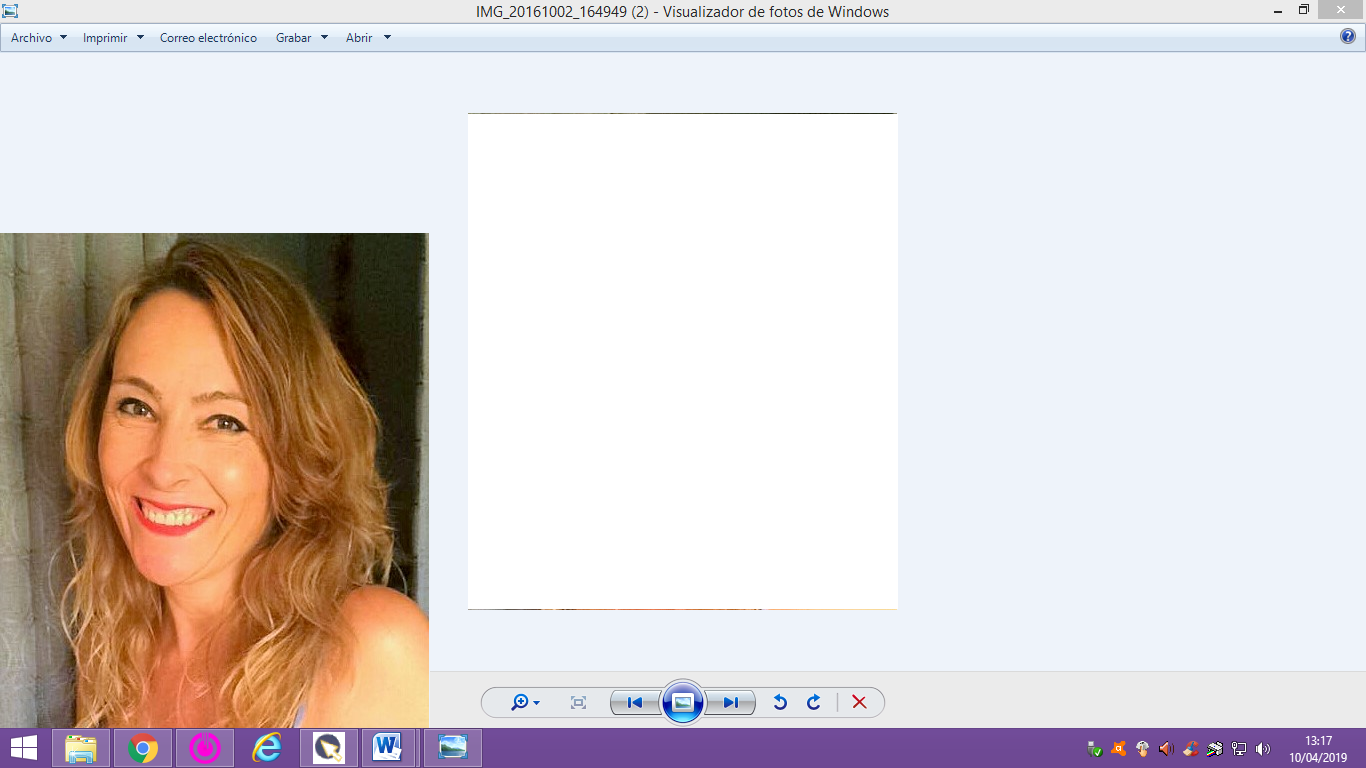This screenshot has height=768, width=1366.
Task: Rotate the photo counterclockwise
Action: coord(780,703)
